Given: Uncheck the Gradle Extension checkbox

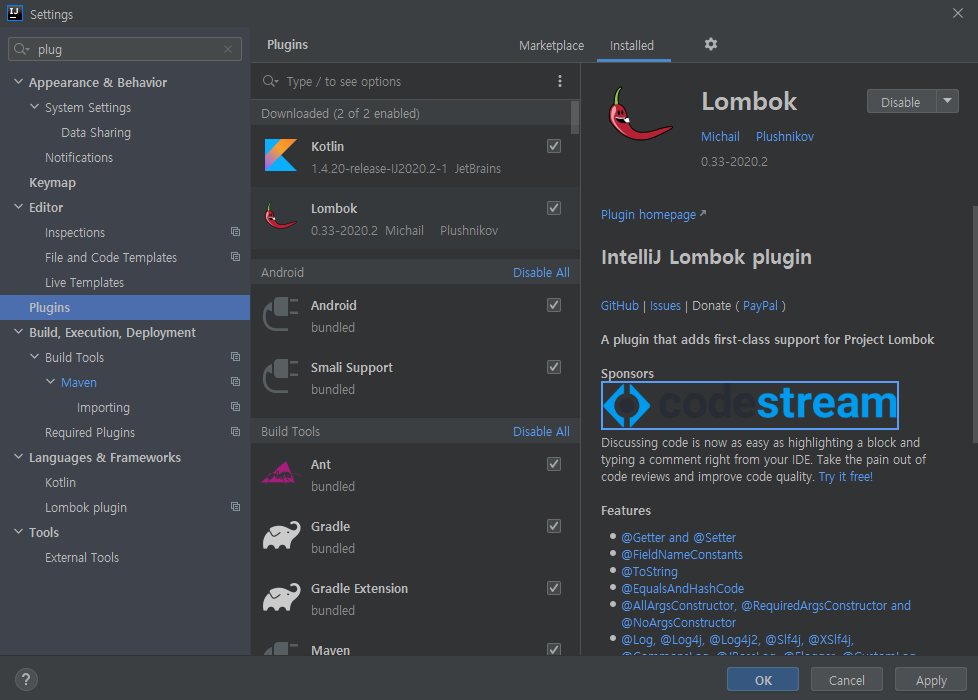Looking at the screenshot, I should (554, 588).
